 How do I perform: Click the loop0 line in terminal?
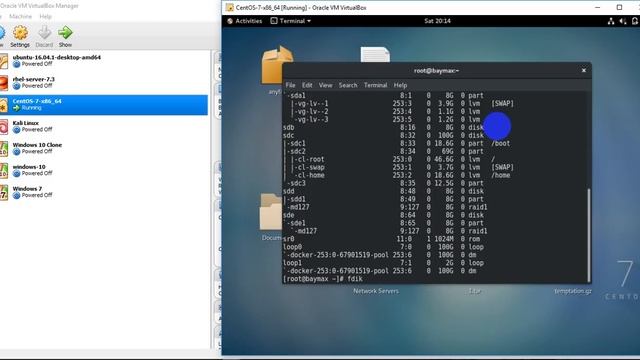(x=383, y=247)
